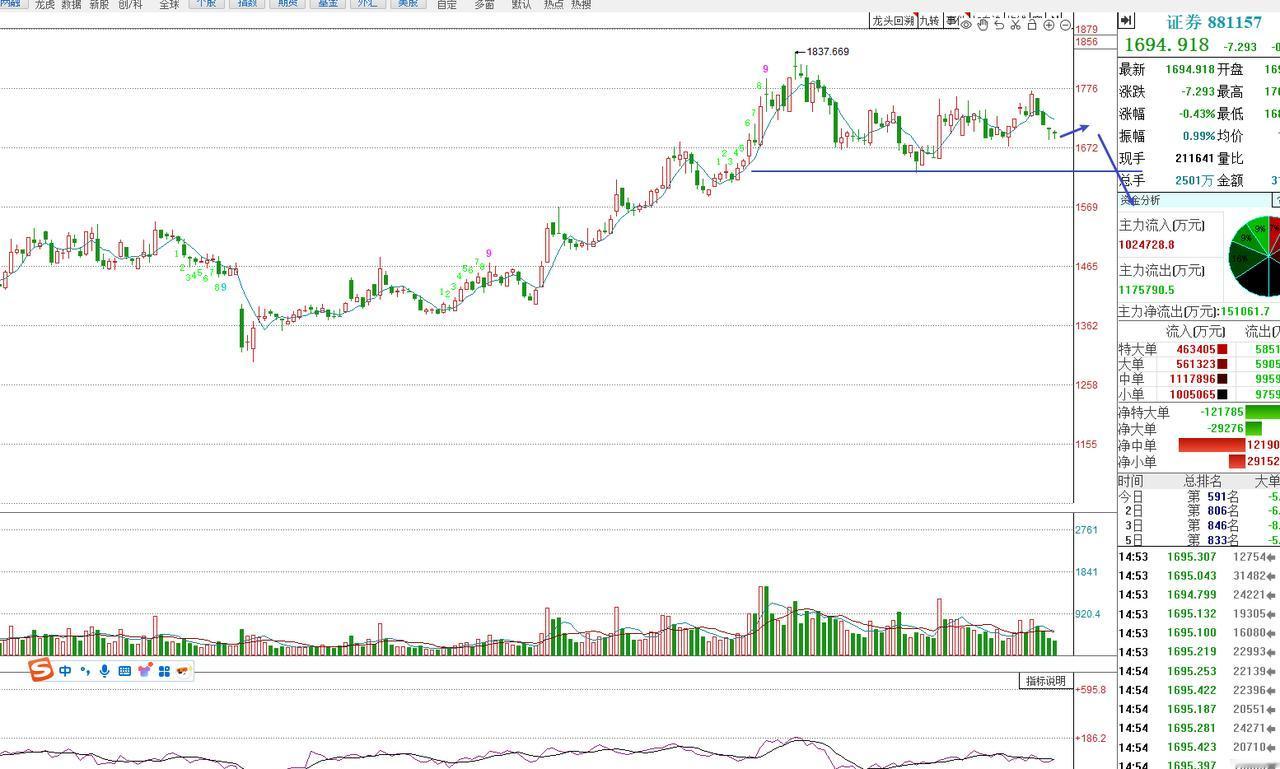Click the 主力流出 value 1175790.5
The image size is (1280, 769).
tap(1147, 290)
